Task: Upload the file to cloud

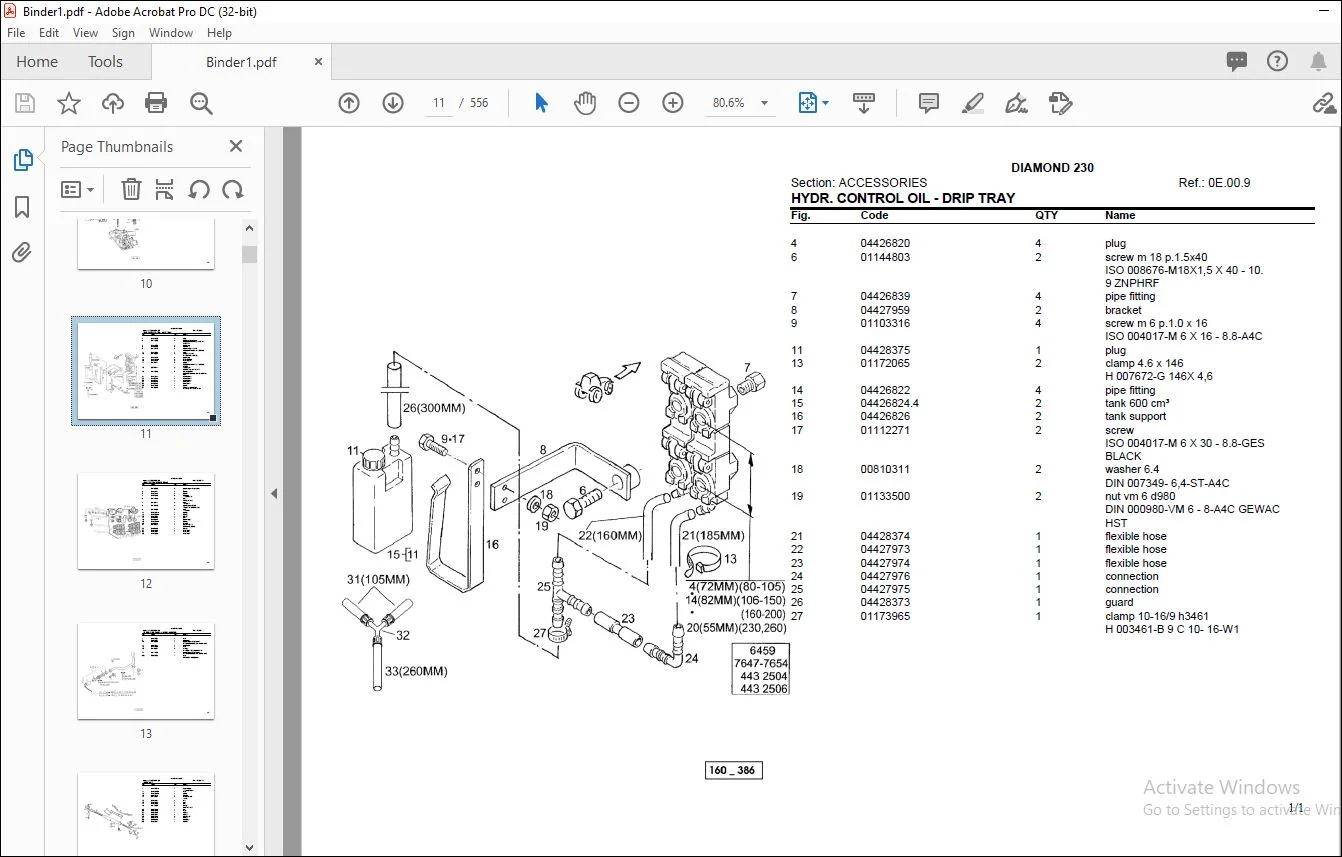Action: [x=113, y=103]
